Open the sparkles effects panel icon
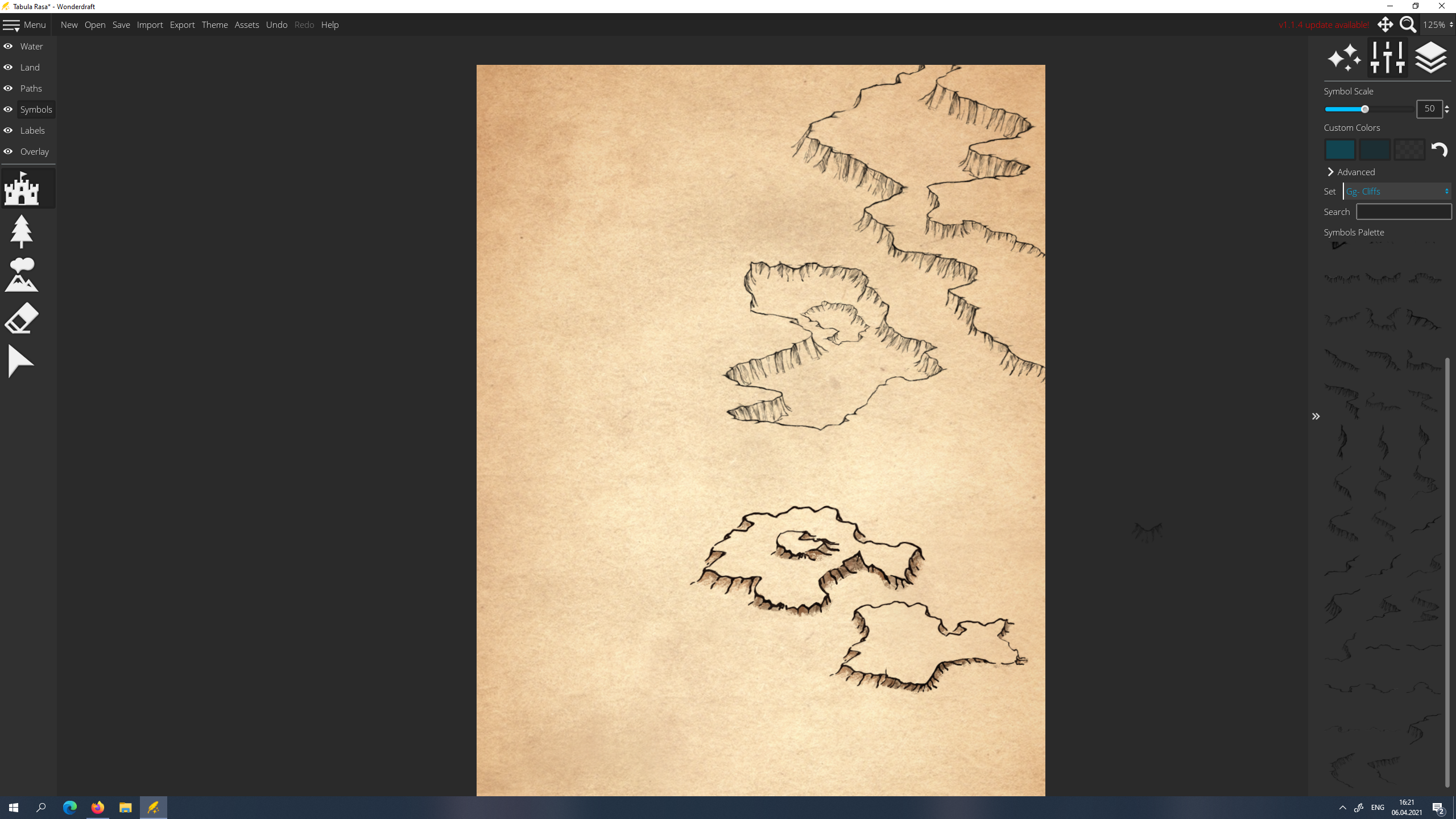This screenshot has width=1456, height=819. coord(1345,58)
